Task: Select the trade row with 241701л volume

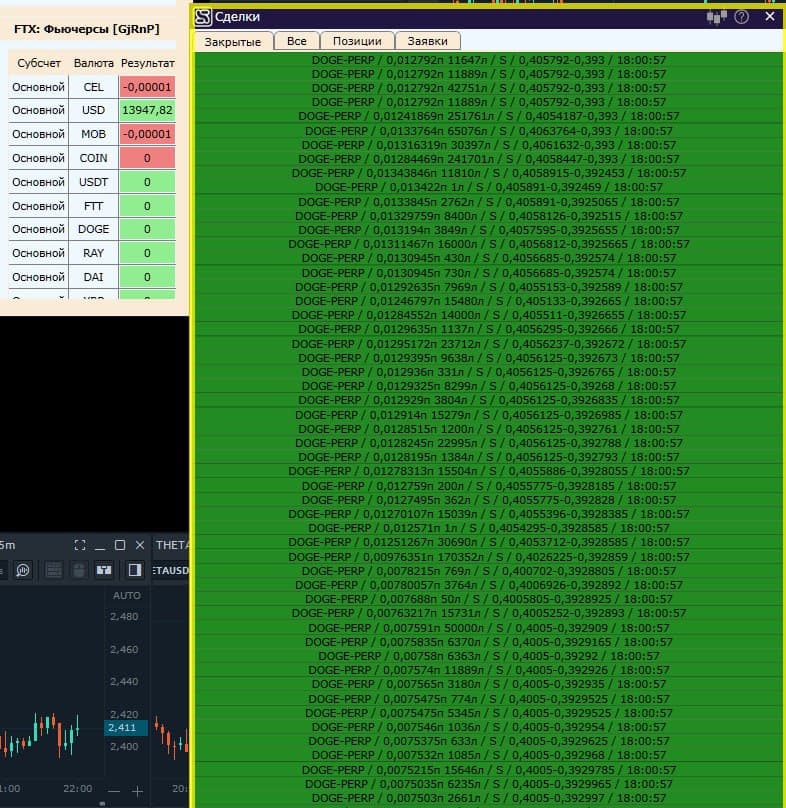Action: (x=489, y=159)
